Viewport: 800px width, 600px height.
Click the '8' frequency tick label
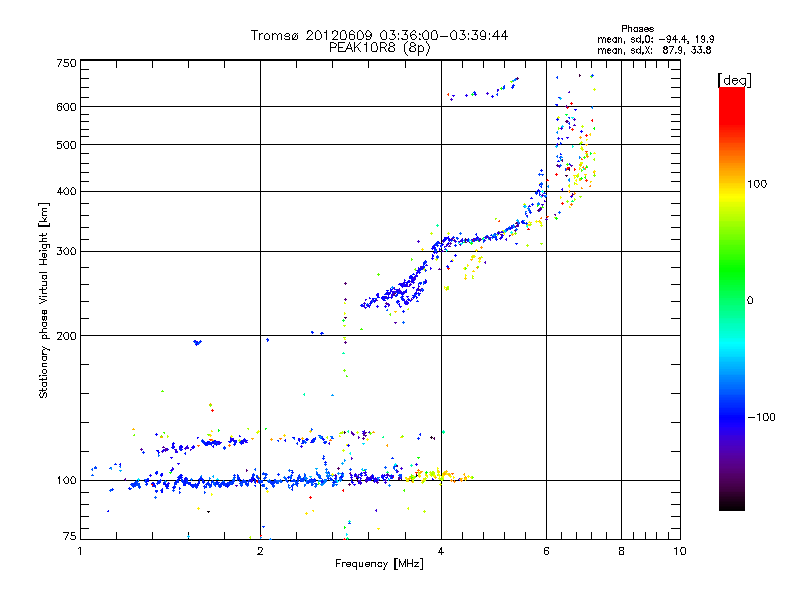[621, 551]
